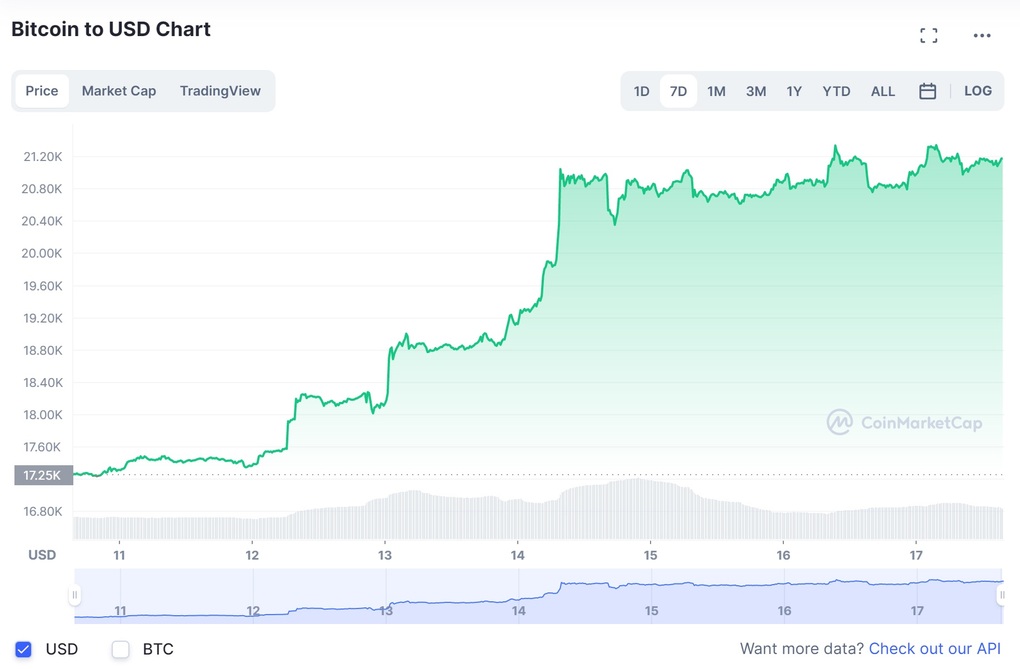Click the date 16 on the x-axis
Viewport: 1020px width, 669px height.
(783, 555)
